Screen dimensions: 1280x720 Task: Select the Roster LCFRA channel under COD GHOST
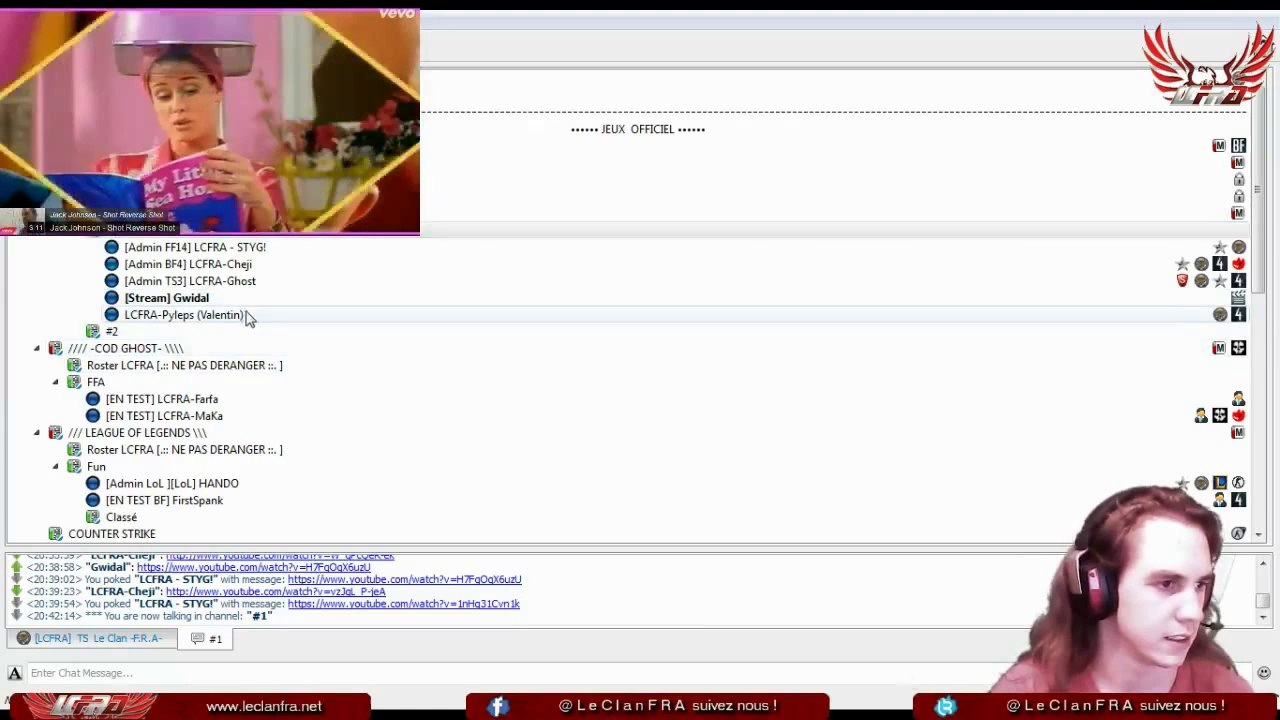185,365
